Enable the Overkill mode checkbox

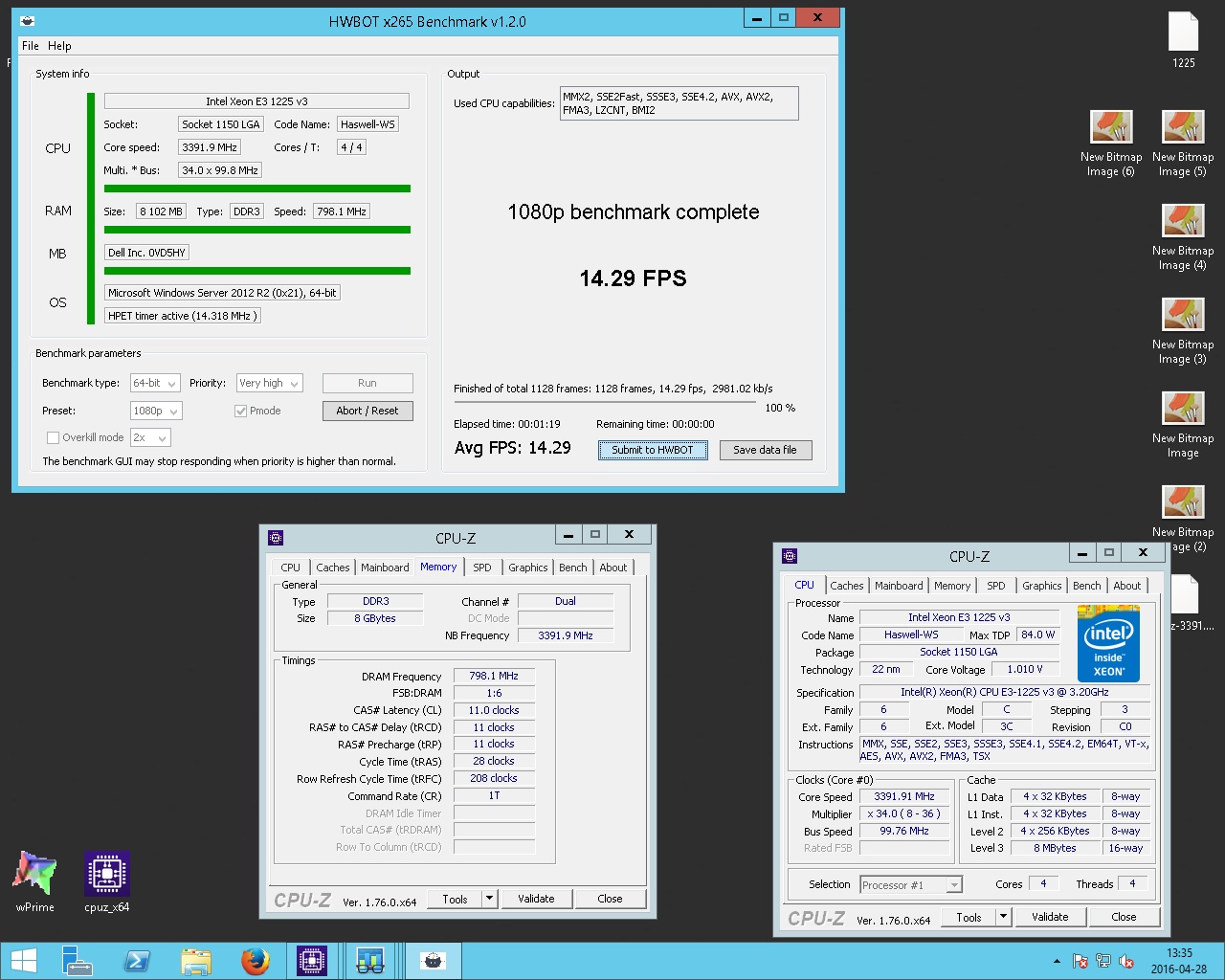pyautogui.click(x=54, y=437)
